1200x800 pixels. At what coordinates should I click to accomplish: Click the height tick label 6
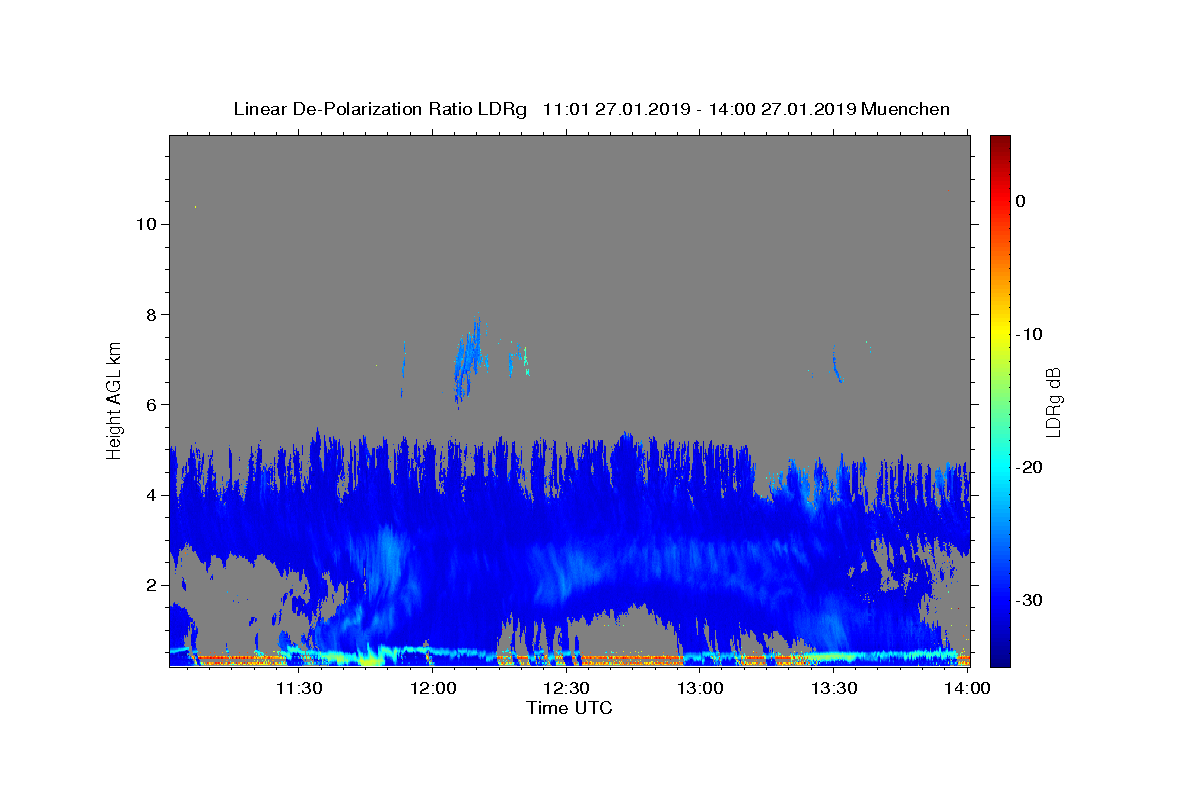tap(150, 404)
